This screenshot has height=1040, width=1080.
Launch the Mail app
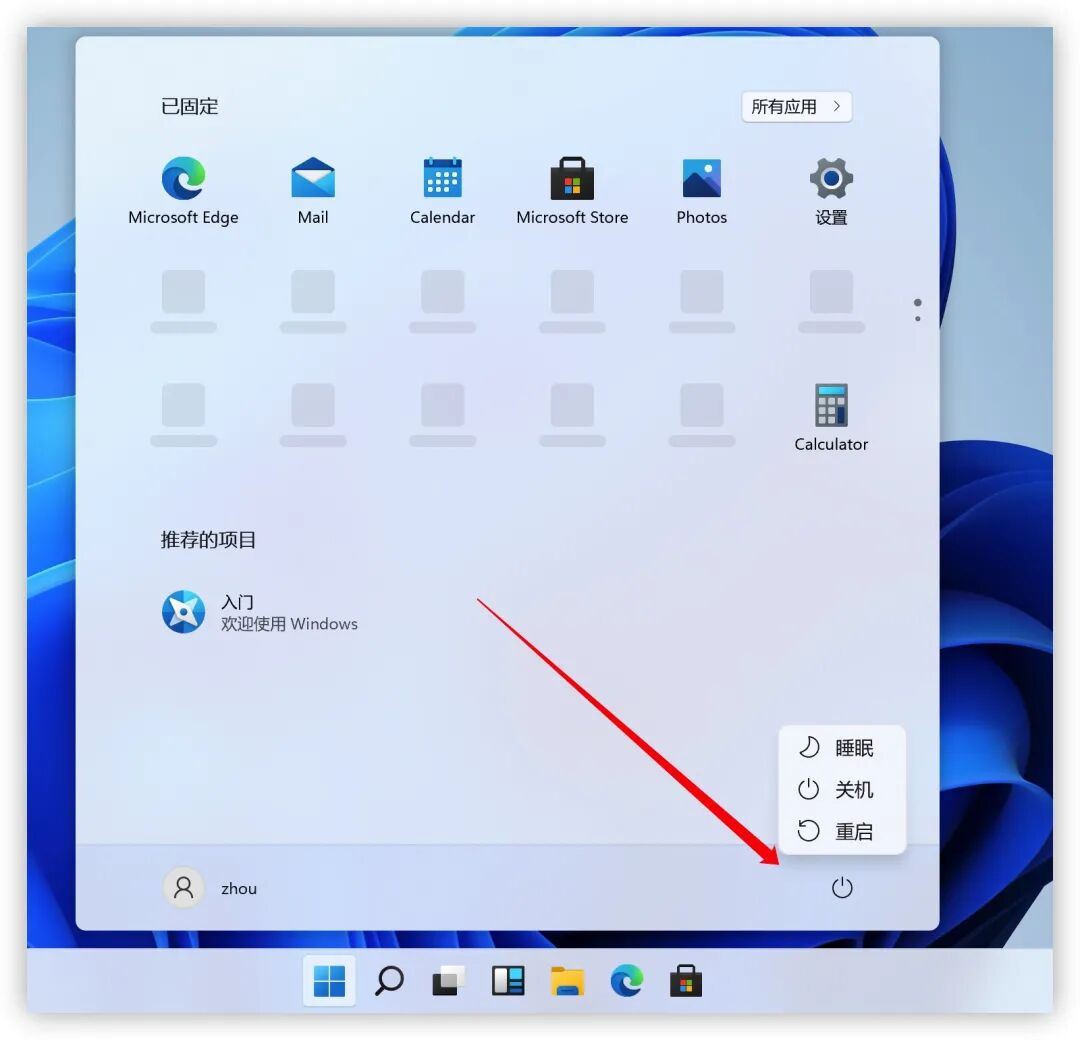[x=313, y=180]
